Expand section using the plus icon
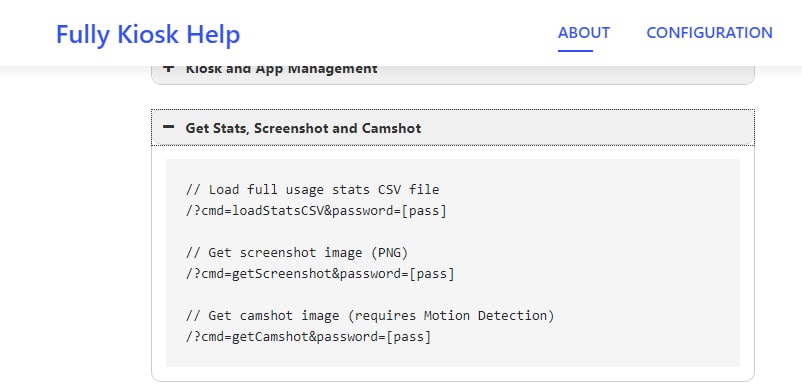The width and height of the screenshot is (802, 384). click(168, 69)
